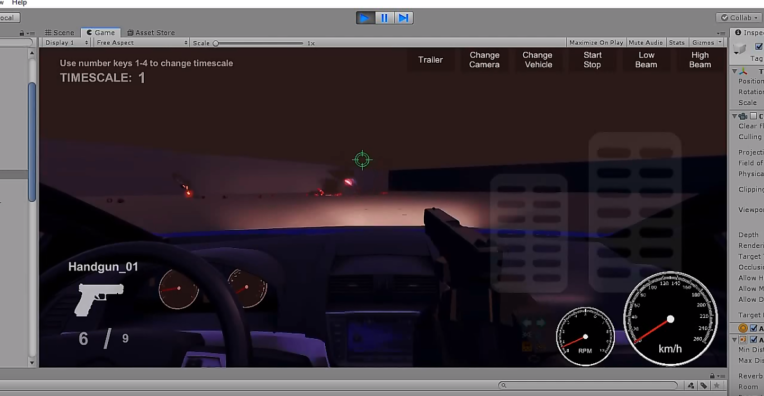The height and width of the screenshot is (396, 764).
Task: Open the Free Aspect dropdown
Action: 141,43
